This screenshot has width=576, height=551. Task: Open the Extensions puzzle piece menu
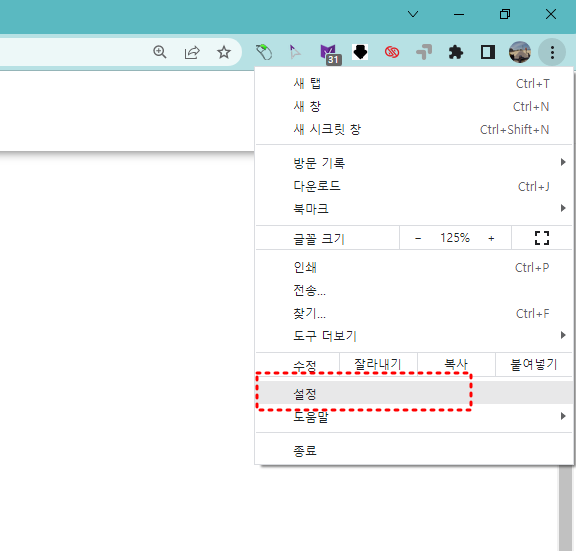pyautogui.click(x=456, y=52)
